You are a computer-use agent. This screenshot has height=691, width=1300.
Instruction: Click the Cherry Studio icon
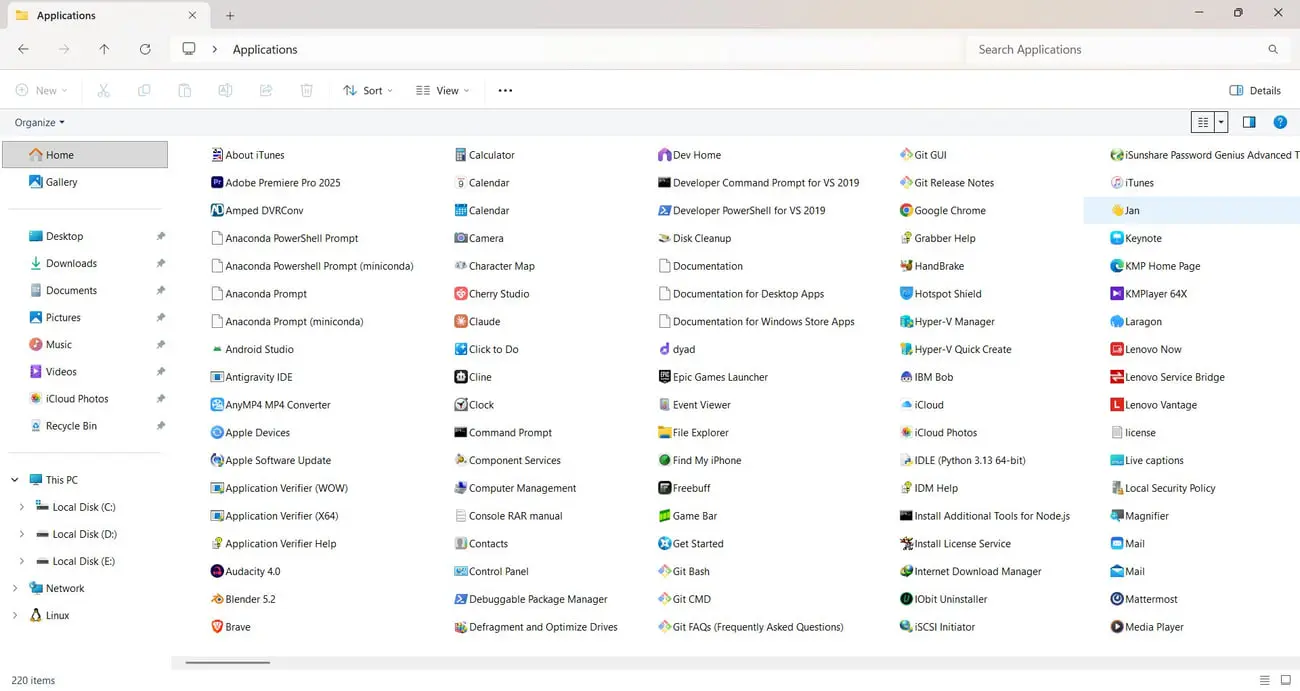pos(460,294)
